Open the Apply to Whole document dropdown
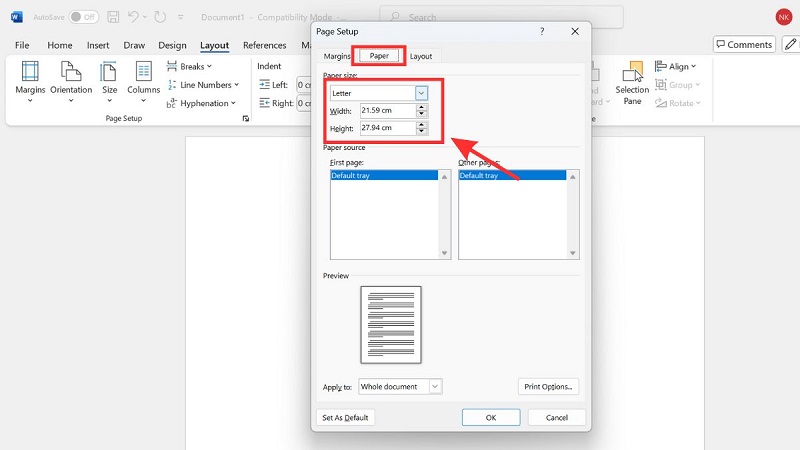 click(435, 386)
